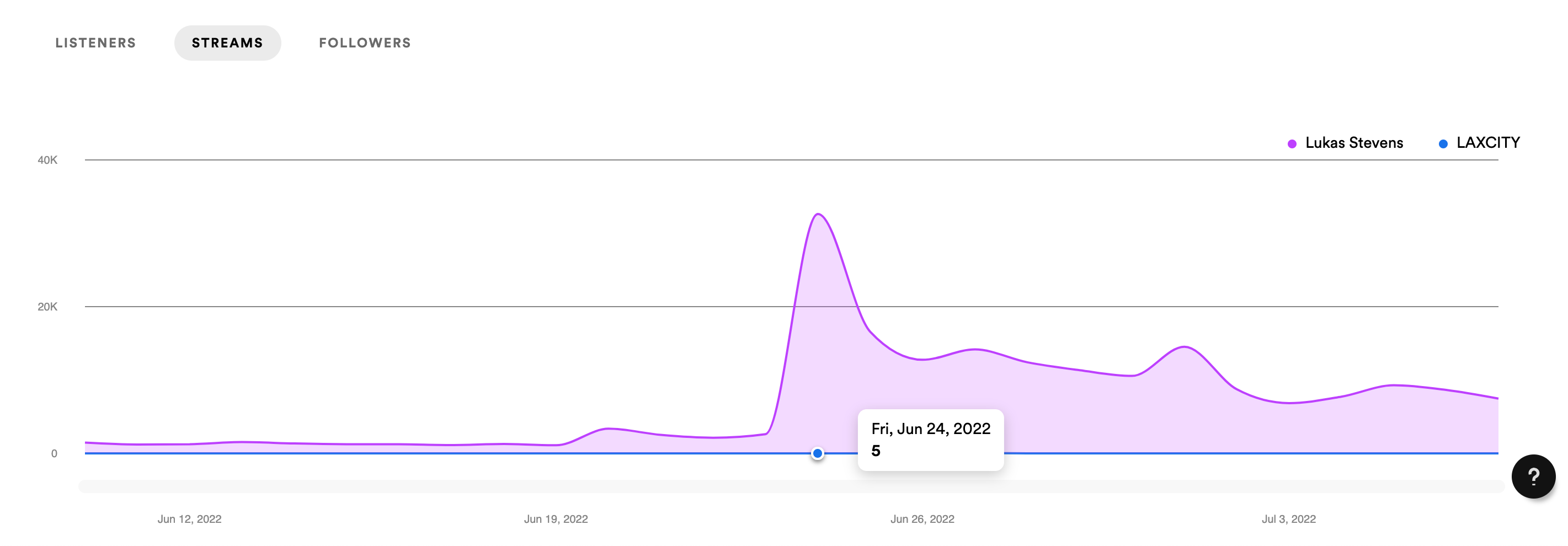Click the Jul 3, 2022 axis label

pos(1289,519)
